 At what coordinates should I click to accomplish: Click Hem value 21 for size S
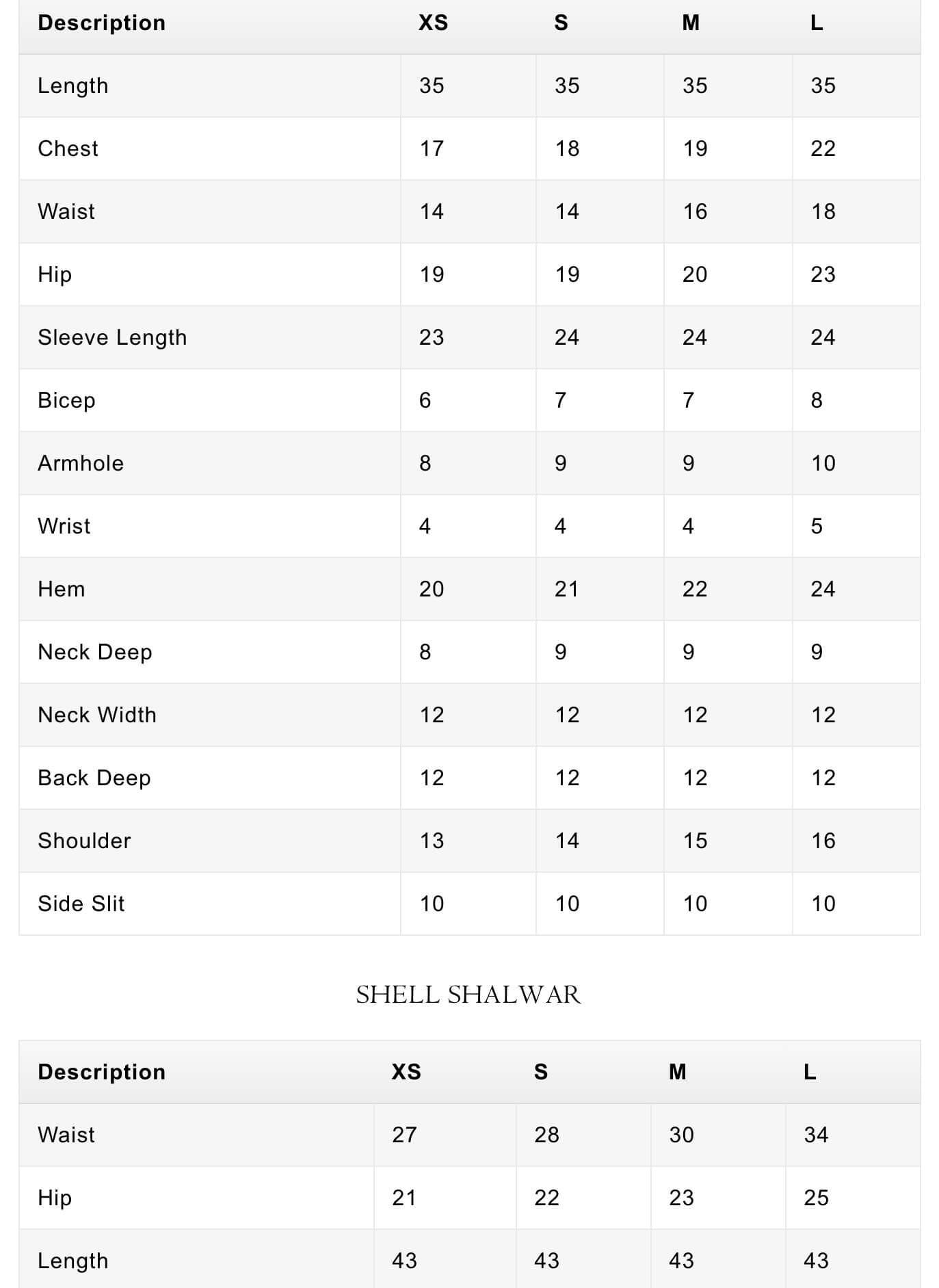567,589
